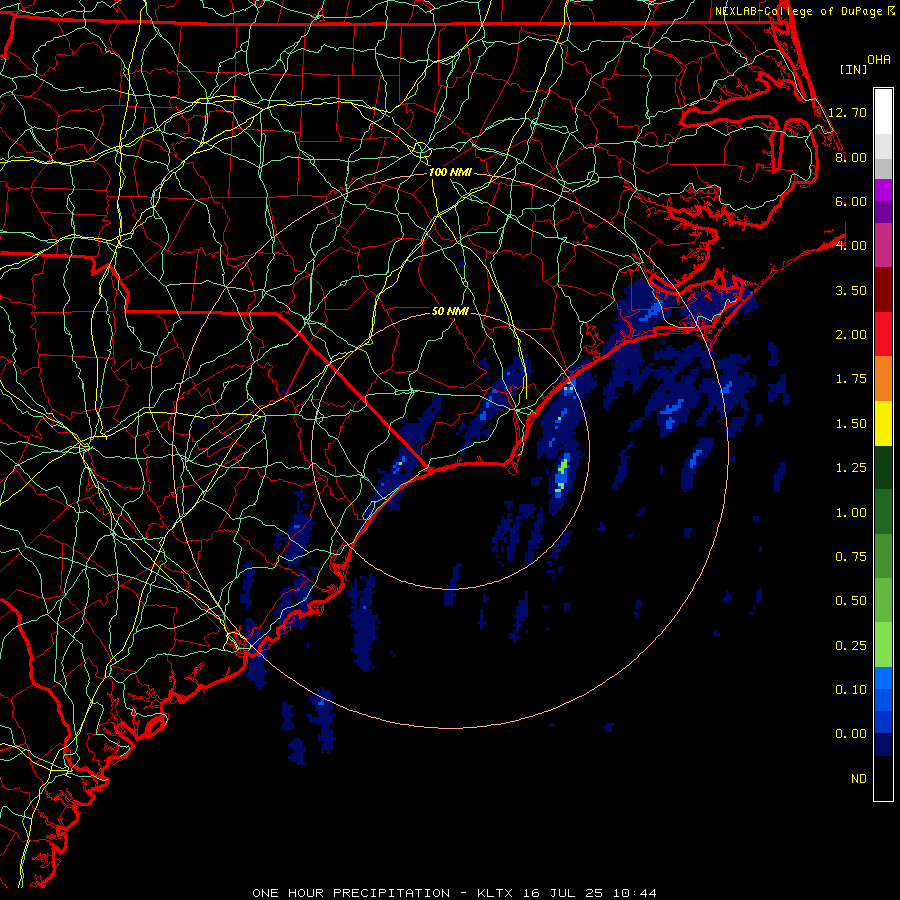Pick the yellow legend swatch beside 1.50
This screenshot has width=900, height=900.
[883, 423]
